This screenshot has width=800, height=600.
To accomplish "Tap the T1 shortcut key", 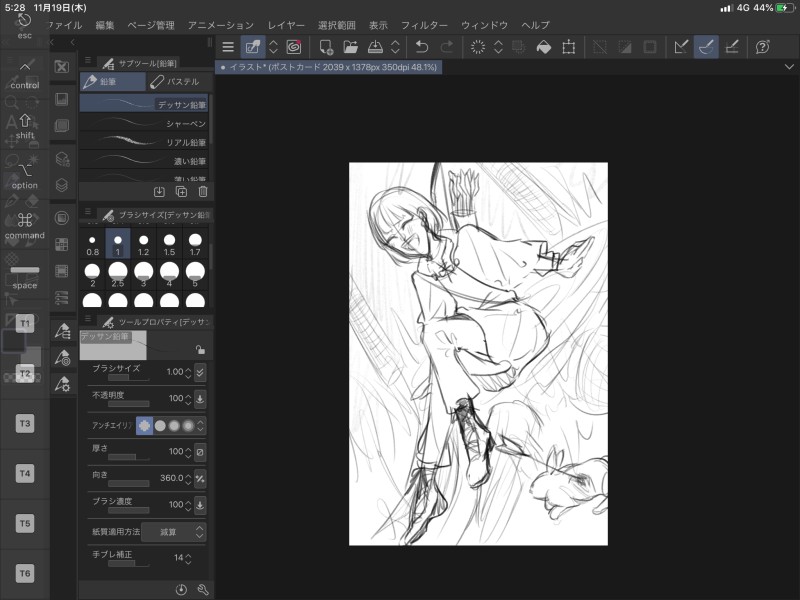I will tap(24, 323).
